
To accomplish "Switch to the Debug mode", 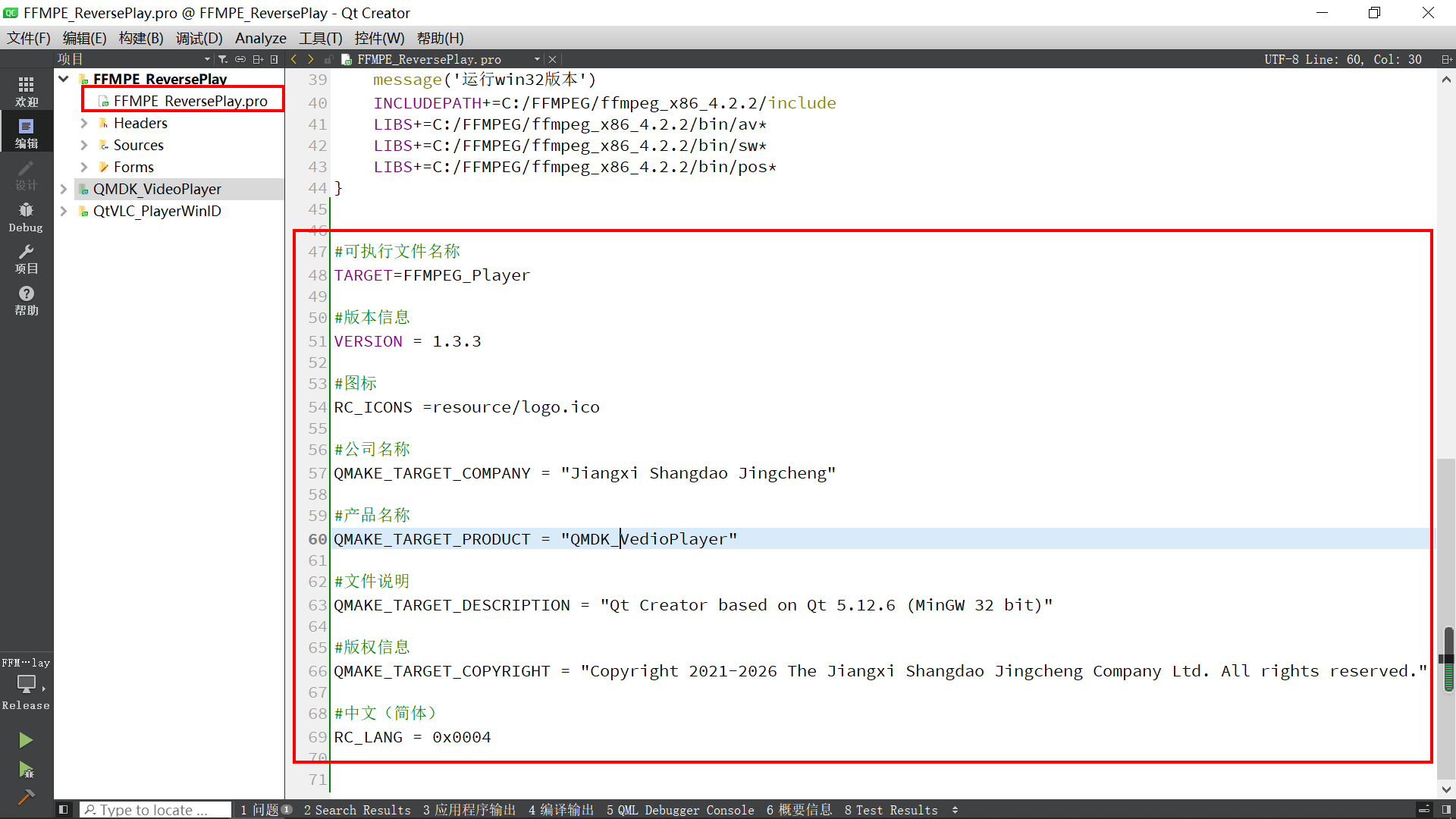I will (26, 216).
